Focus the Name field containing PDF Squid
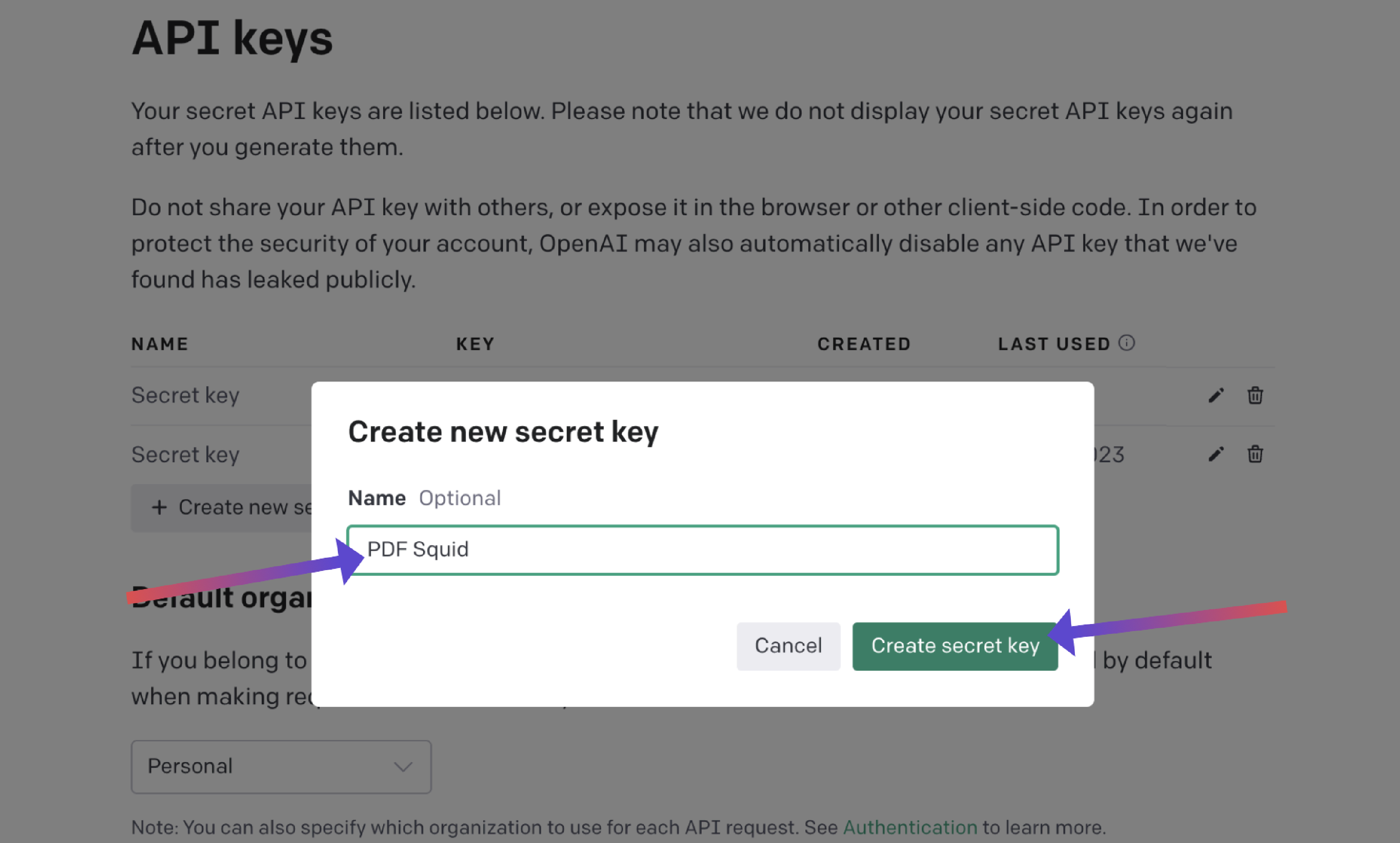The height and width of the screenshot is (843, 1400). (702, 550)
